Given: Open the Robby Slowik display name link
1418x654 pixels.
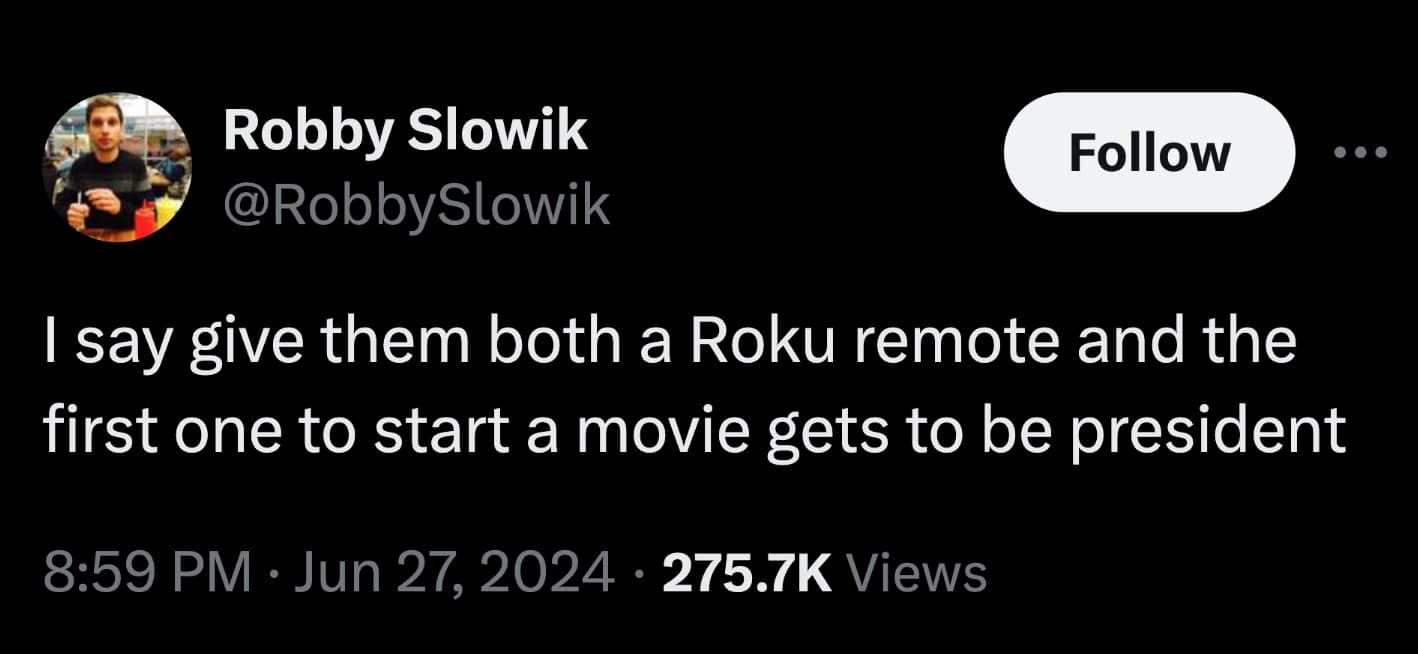Looking at the screenshot, I should pos(405,132).
